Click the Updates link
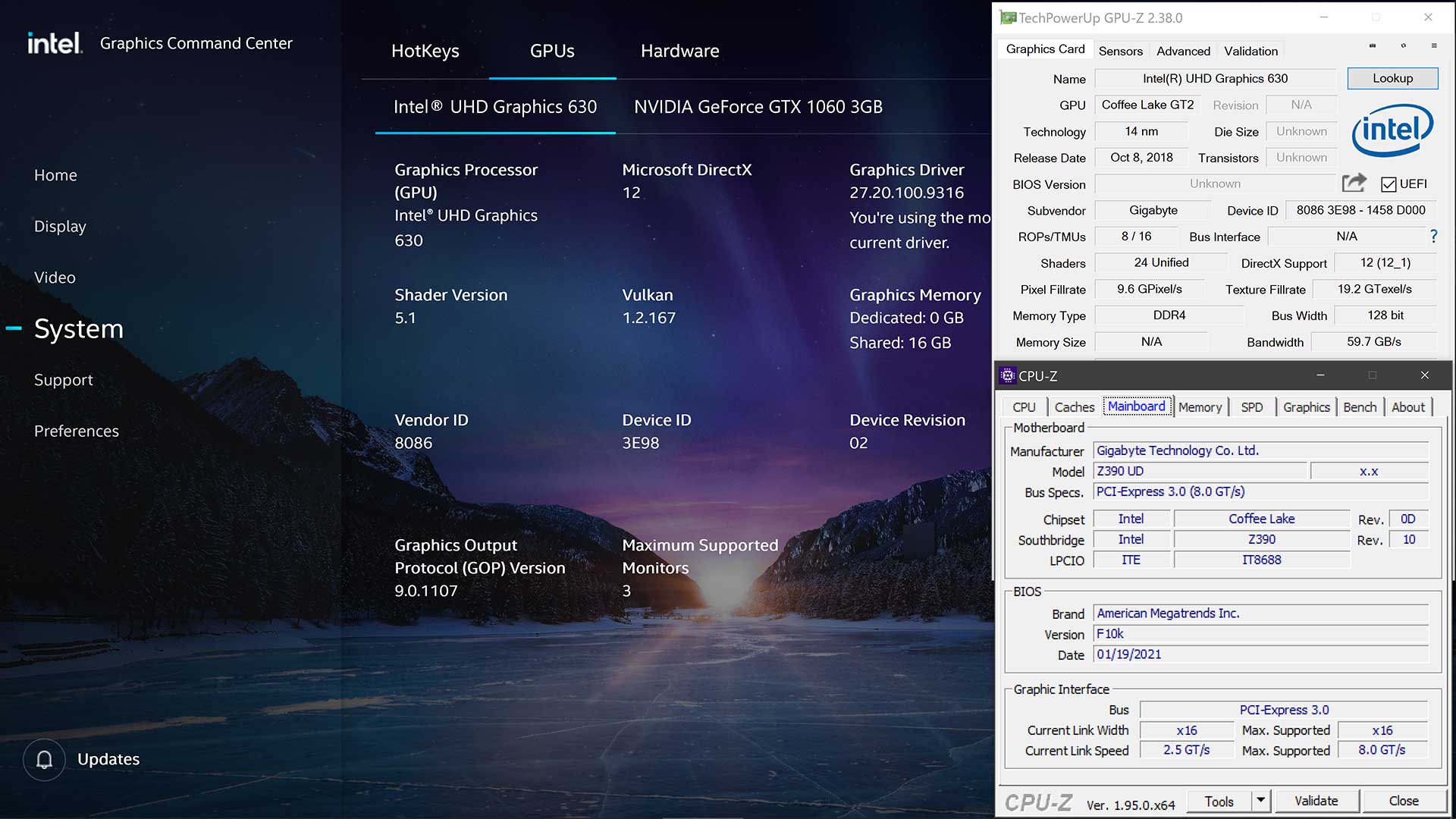 pos(108,759)
